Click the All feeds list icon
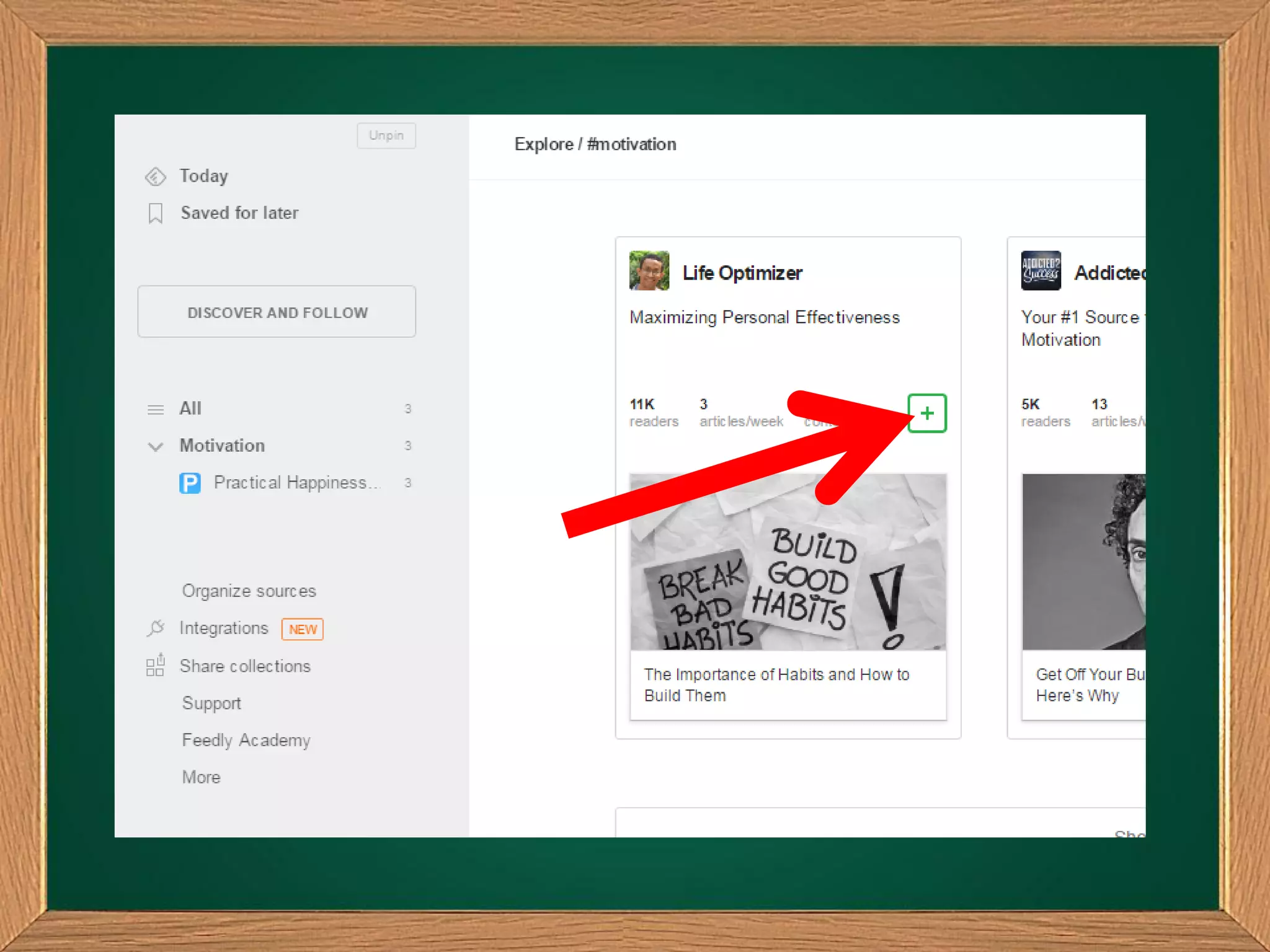Screen dimensions: 1270x952 [x=155, y=410]
